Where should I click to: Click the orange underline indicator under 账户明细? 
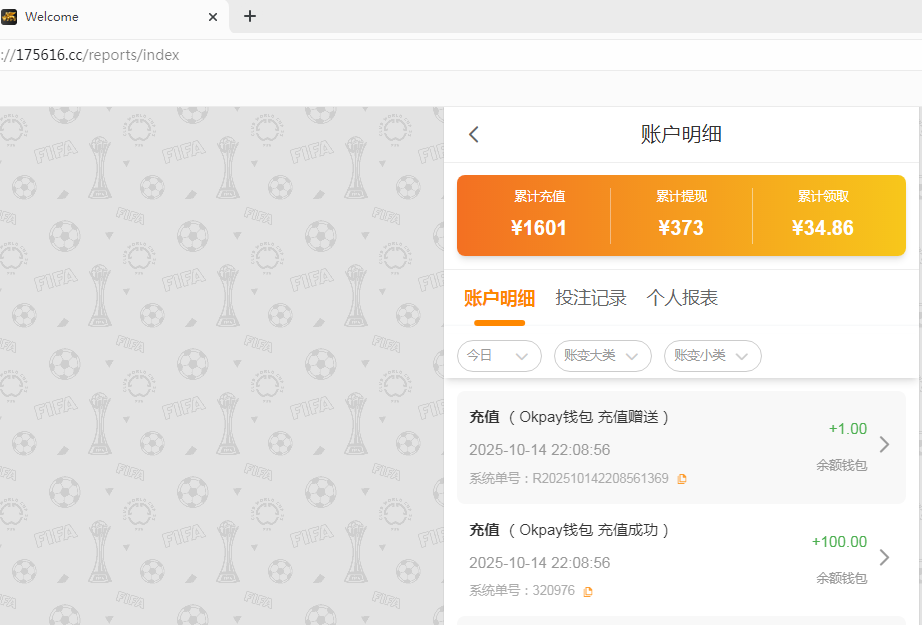(x=499, y=322)
